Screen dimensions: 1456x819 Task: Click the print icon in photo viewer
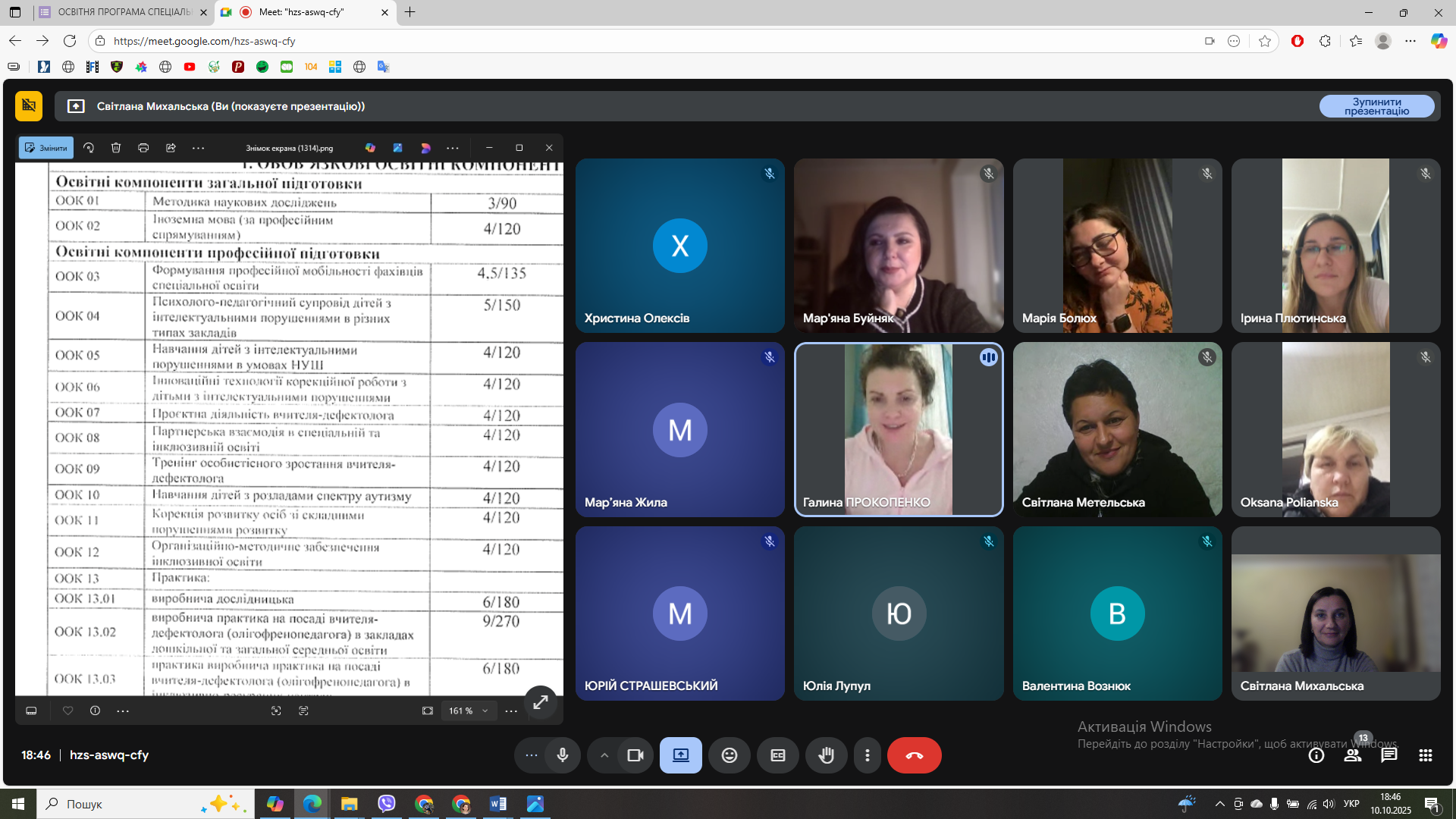143,148
